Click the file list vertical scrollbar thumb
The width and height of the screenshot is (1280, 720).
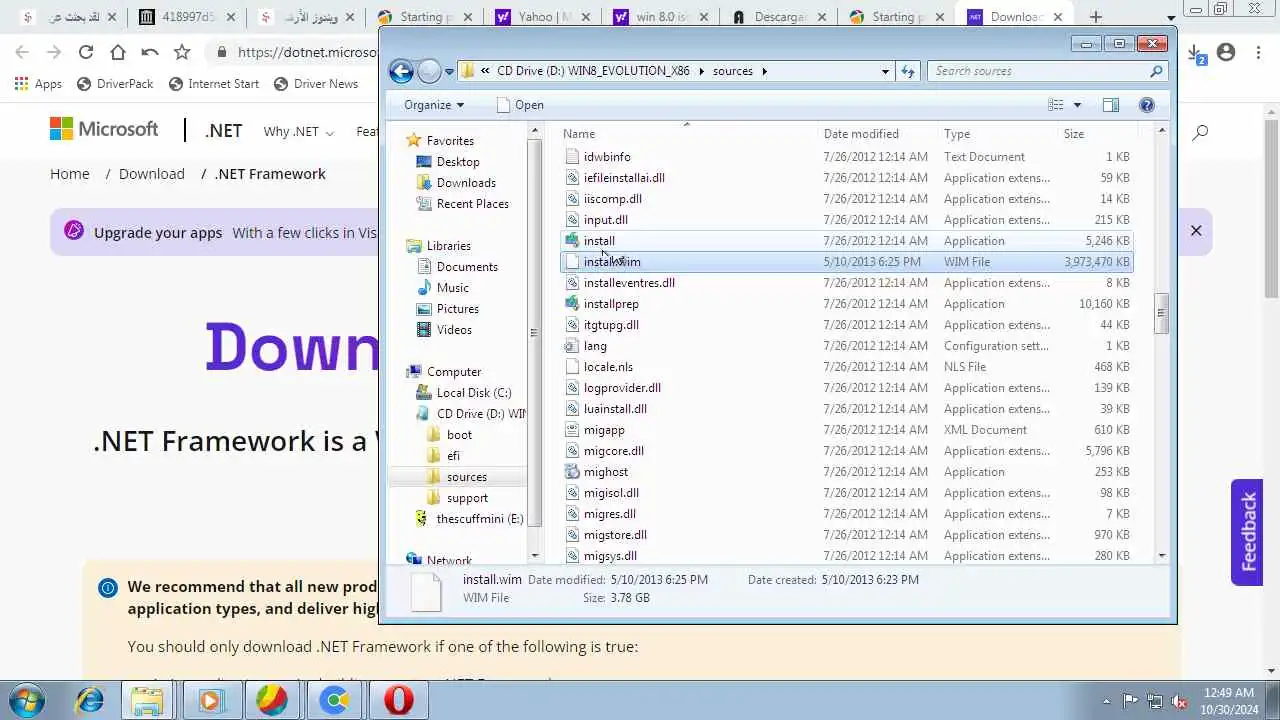click(x=1161, y=313)
